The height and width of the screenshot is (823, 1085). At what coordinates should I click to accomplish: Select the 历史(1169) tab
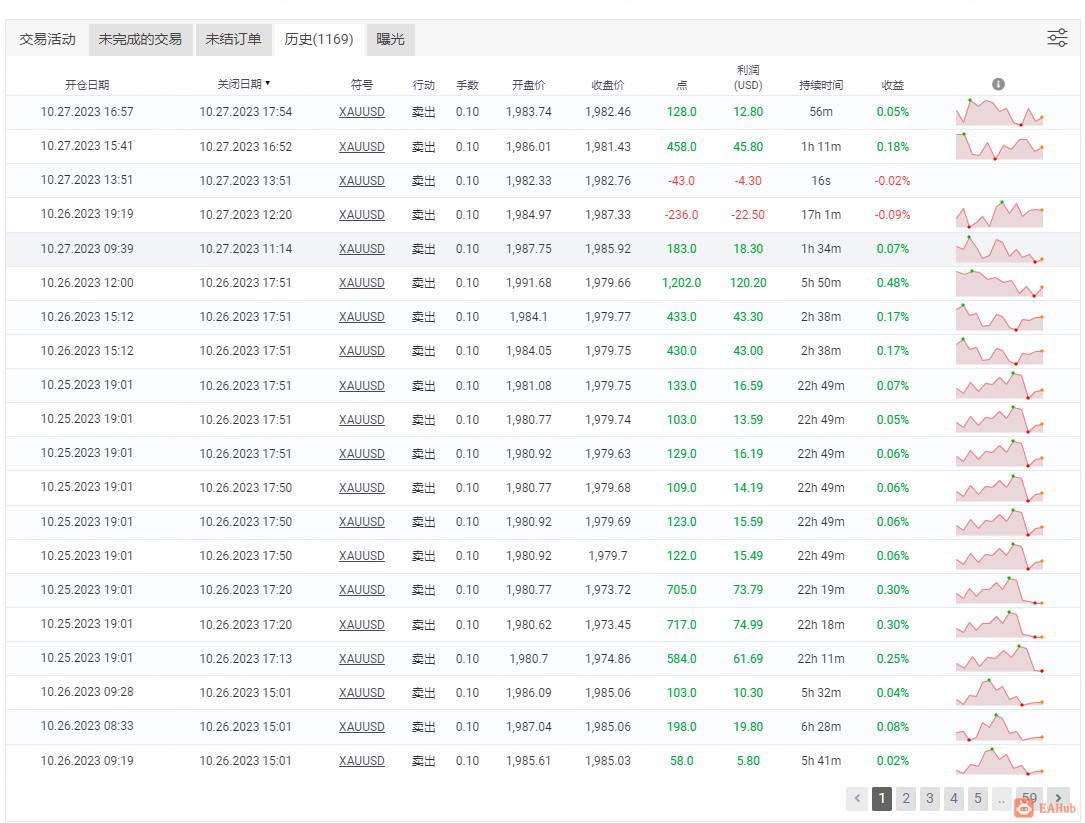coord(318,39)
